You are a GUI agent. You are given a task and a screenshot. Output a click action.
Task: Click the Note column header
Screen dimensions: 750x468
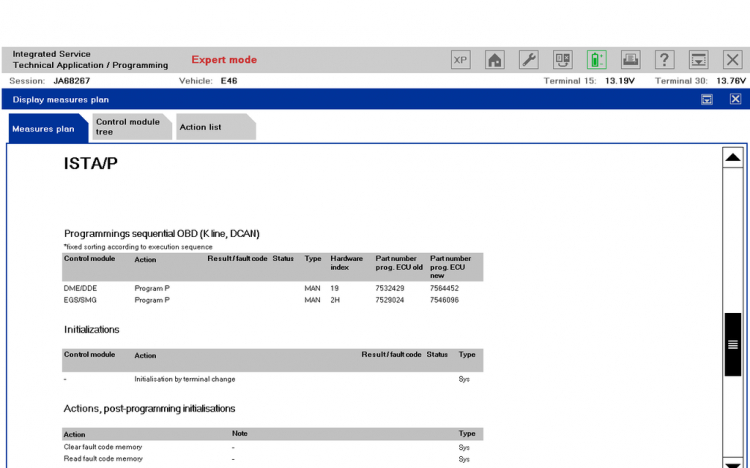point(240,434)
